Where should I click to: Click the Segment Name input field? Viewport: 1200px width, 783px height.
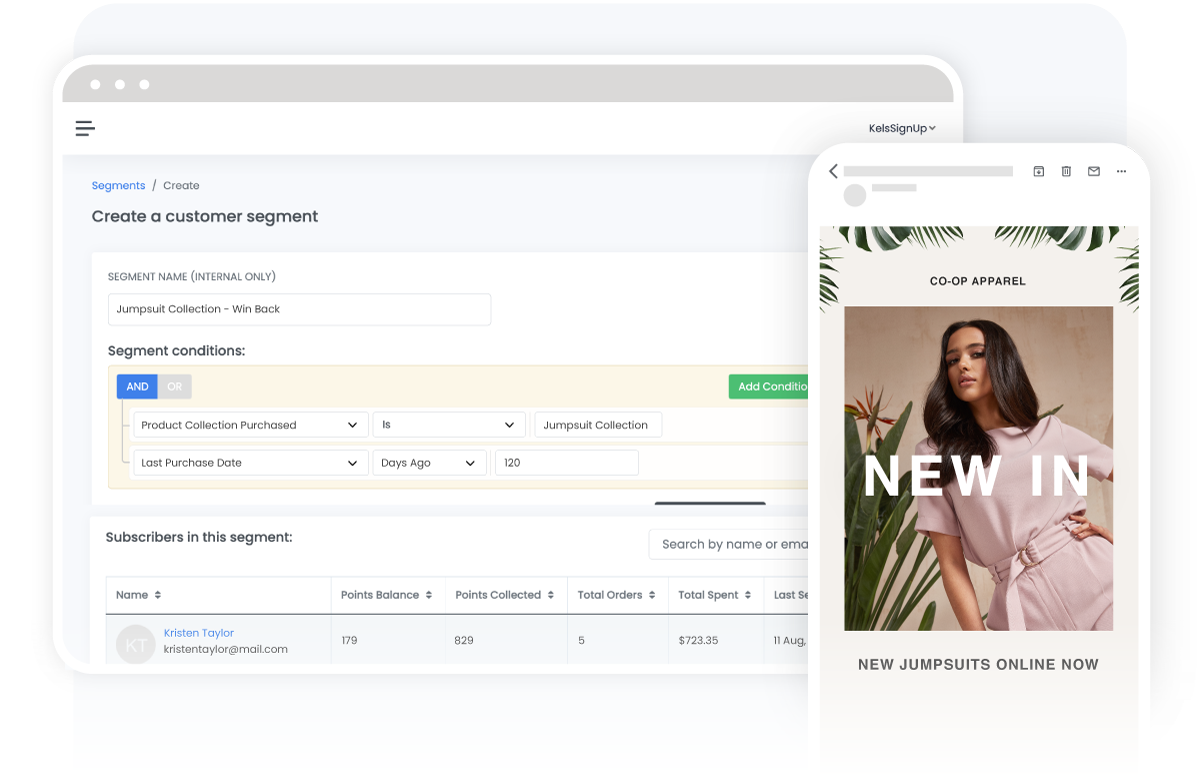point(299,309)
